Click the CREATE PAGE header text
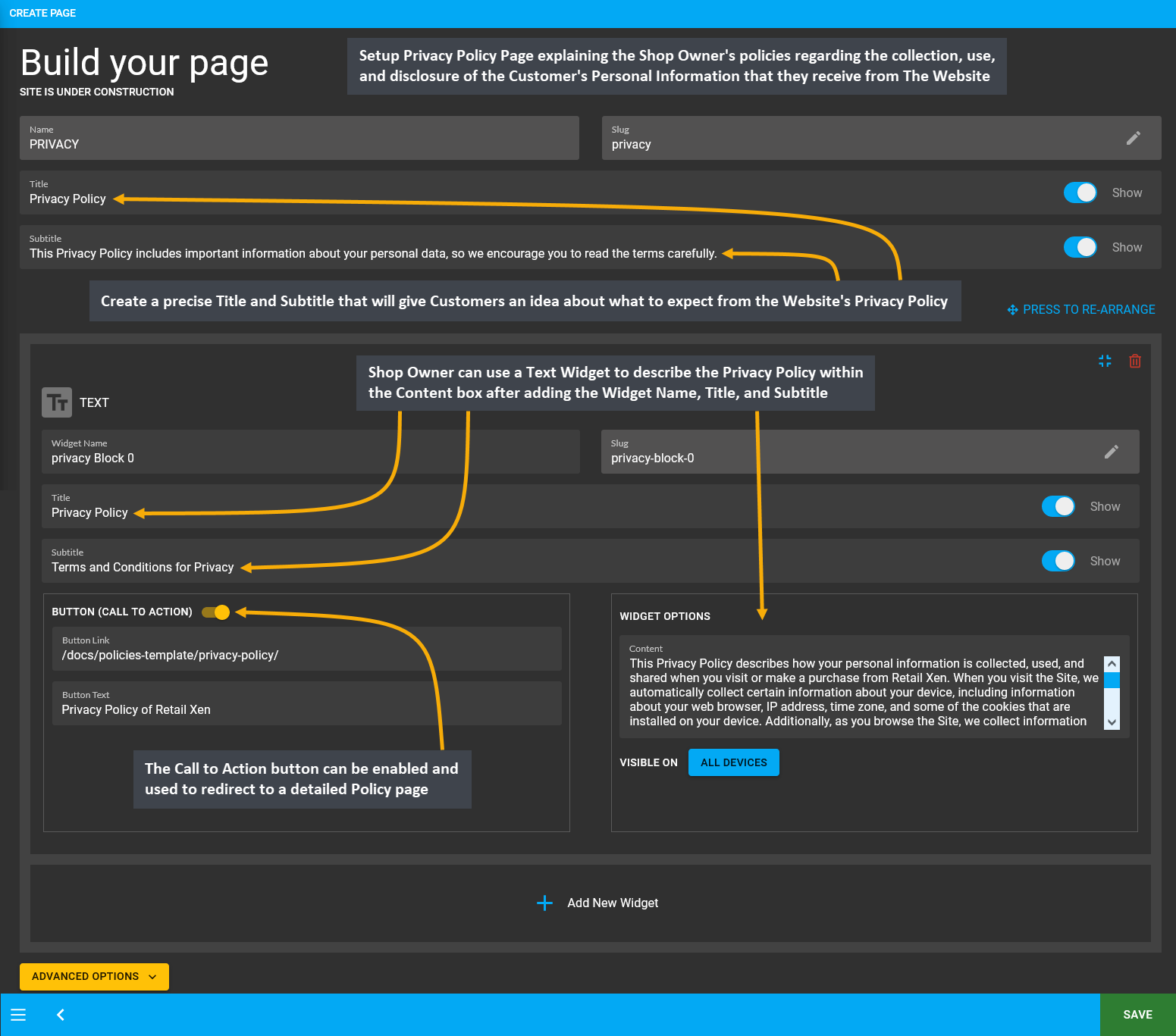 tap(42, 13)
